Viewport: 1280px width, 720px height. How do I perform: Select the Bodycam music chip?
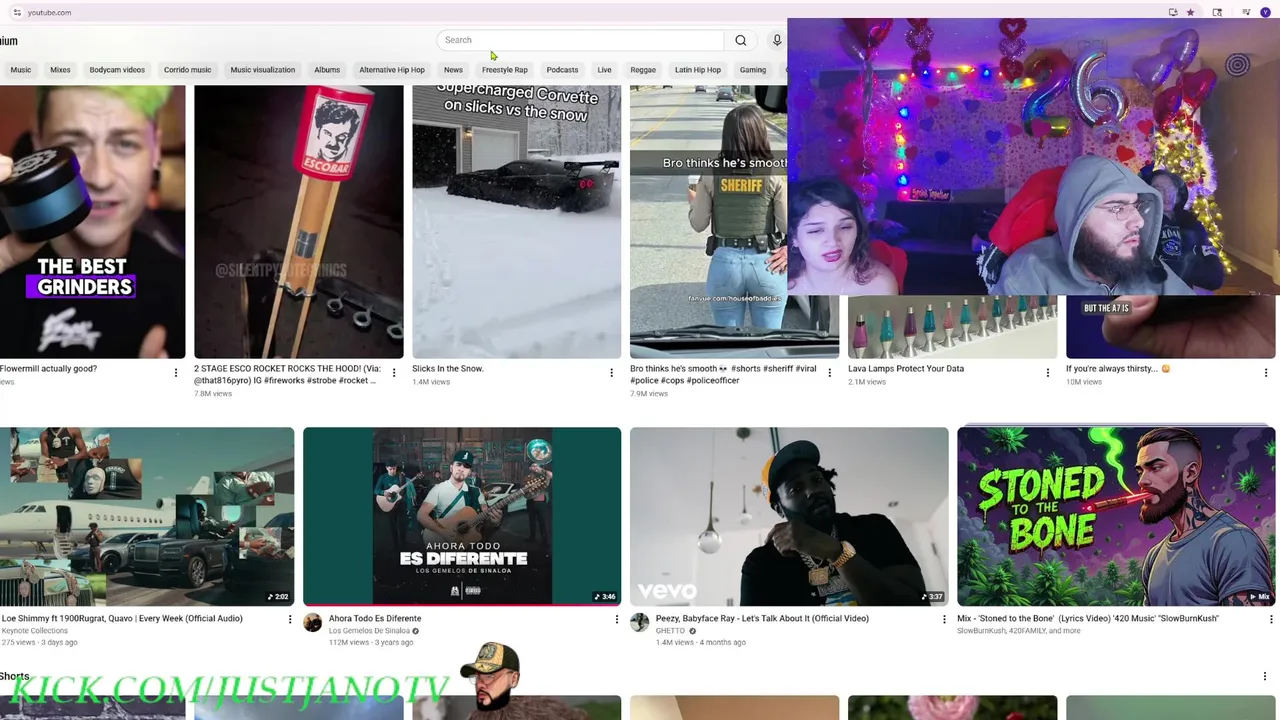pyautogui.click(x=117, y=70)
